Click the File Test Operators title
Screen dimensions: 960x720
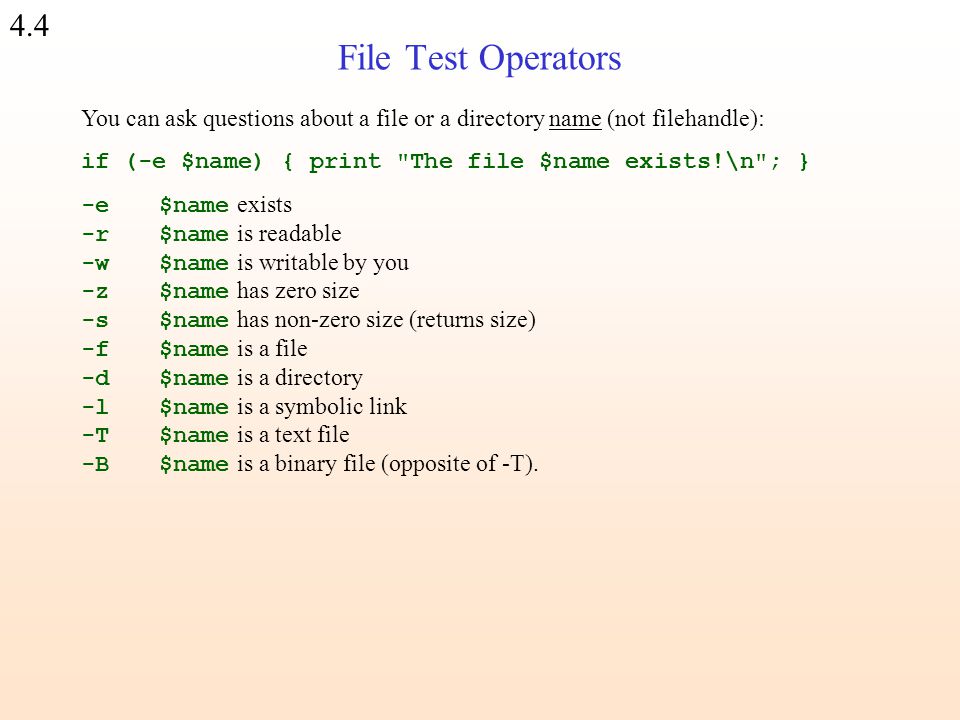coord(479,58)
